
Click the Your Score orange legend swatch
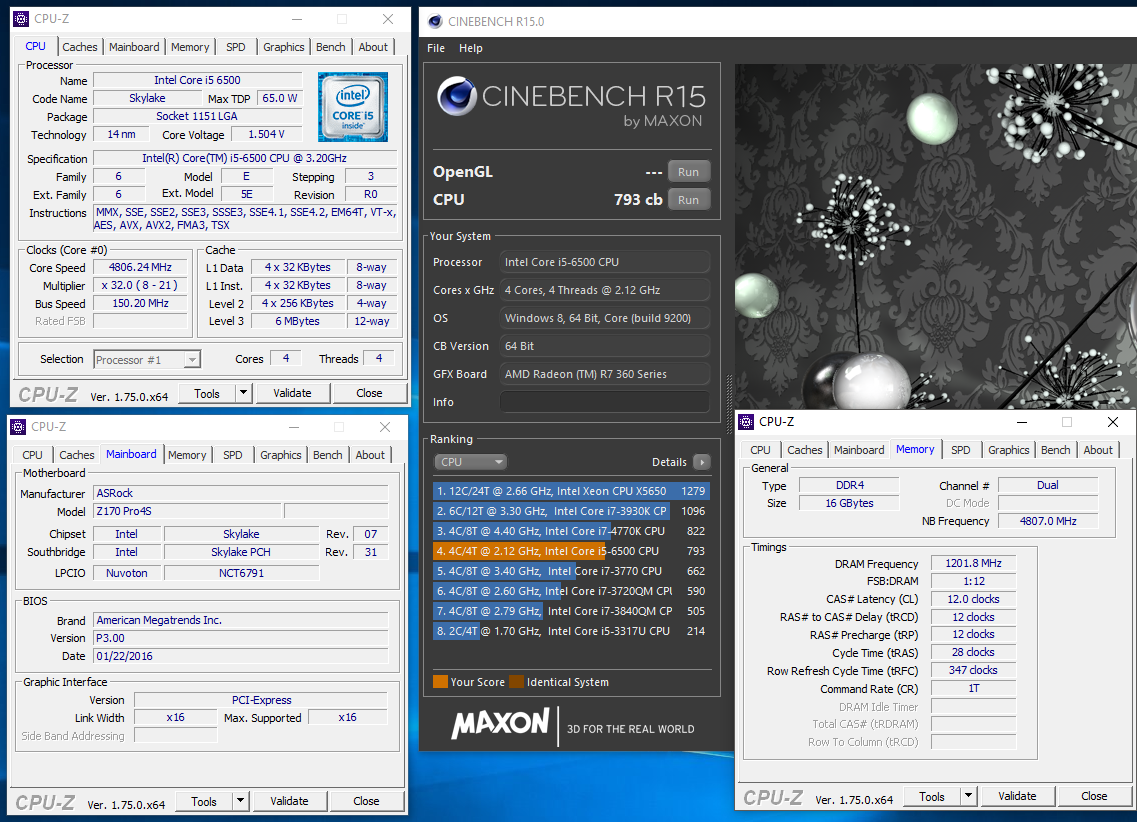pos(440,681)
